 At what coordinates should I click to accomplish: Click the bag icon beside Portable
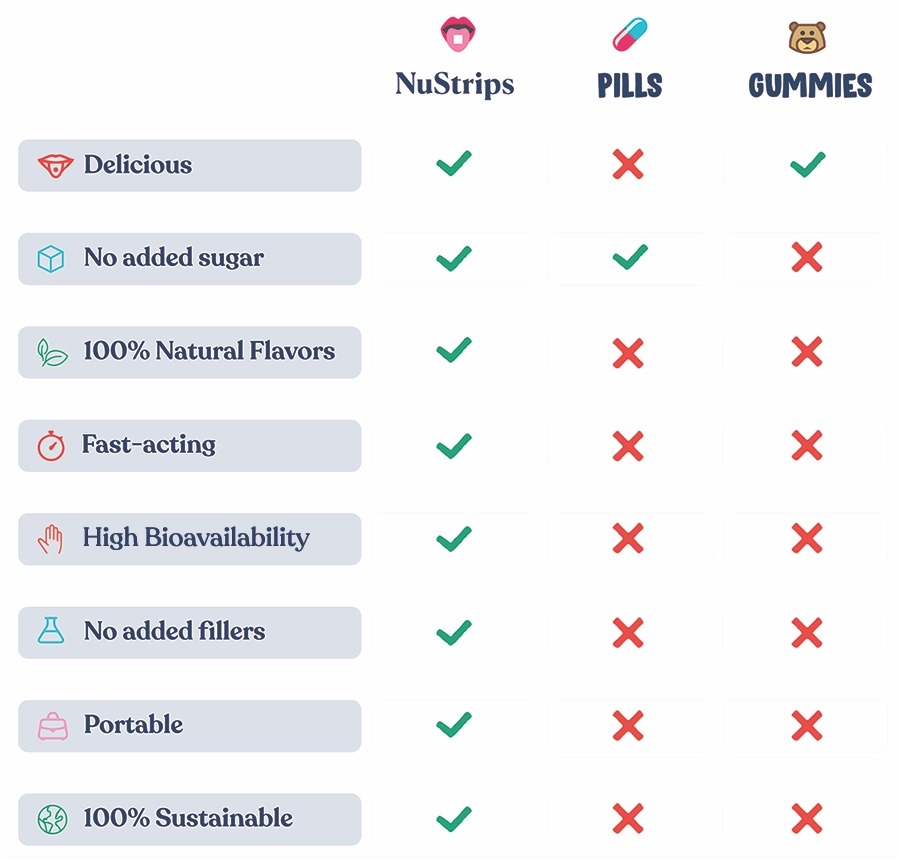(x=53, y=726)
